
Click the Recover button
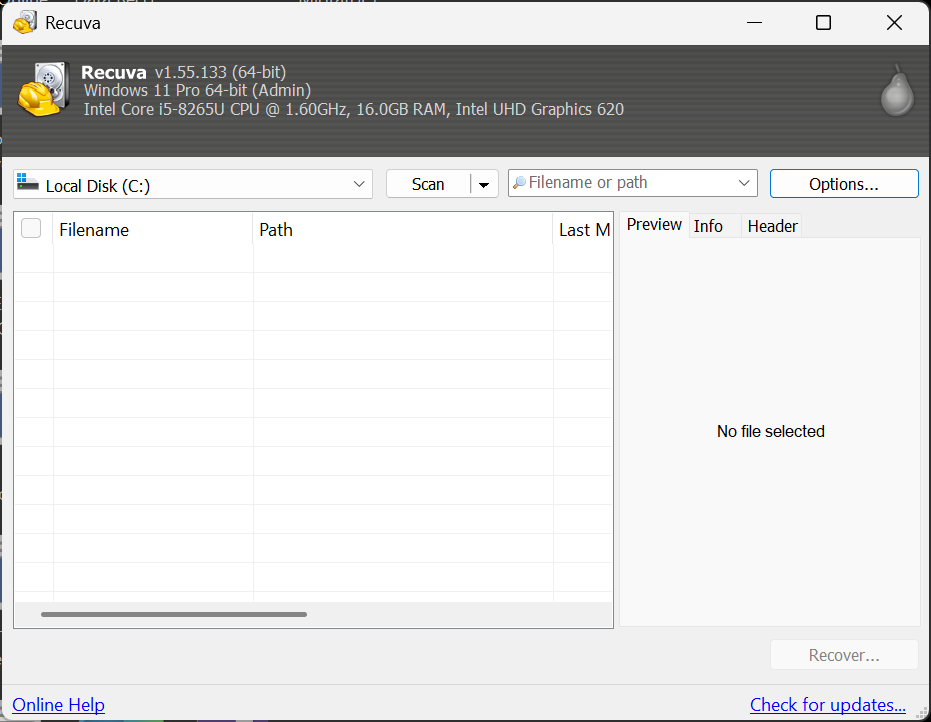tap(844, 655)
